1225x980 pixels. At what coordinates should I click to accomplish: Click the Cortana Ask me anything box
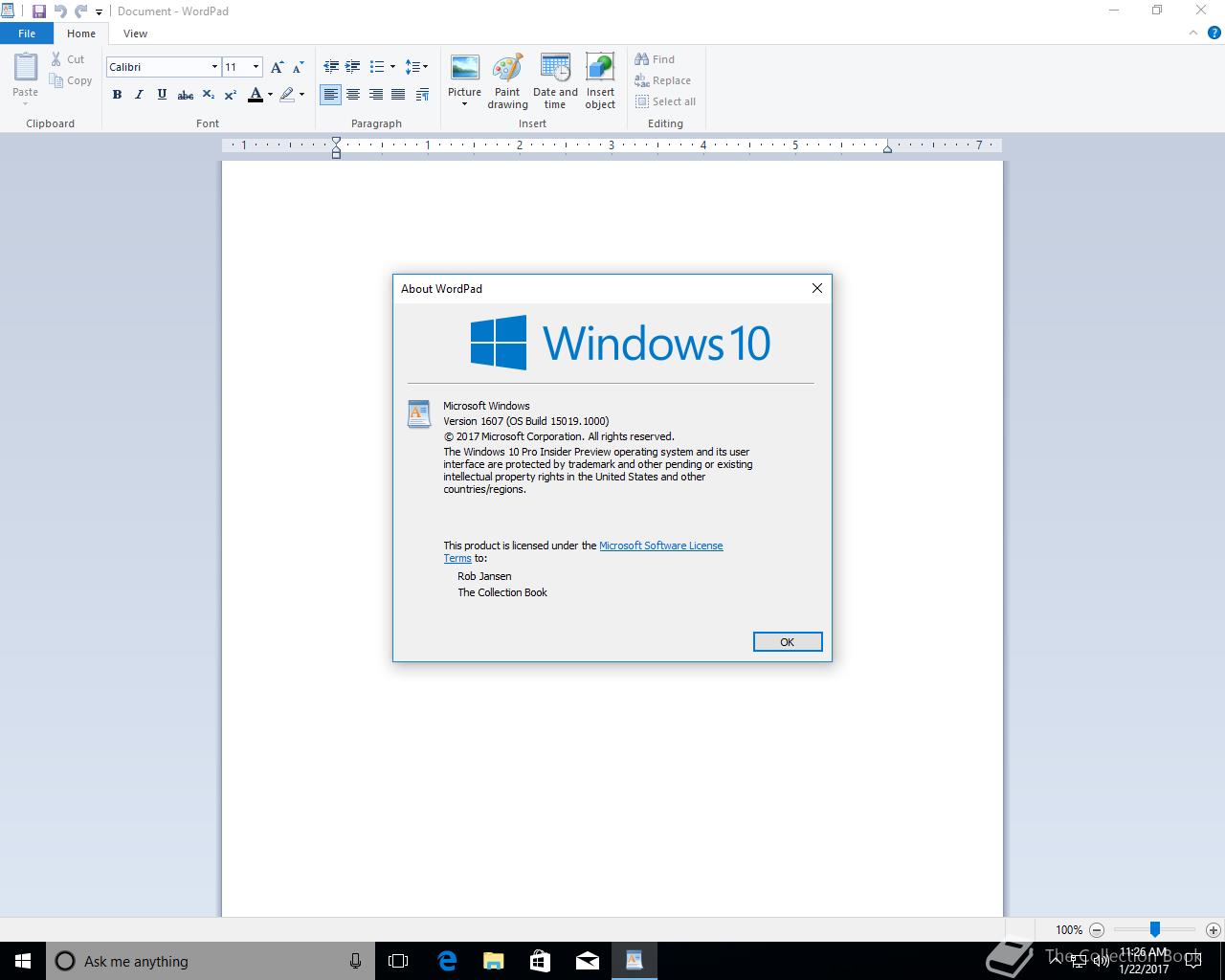(209, 961)
